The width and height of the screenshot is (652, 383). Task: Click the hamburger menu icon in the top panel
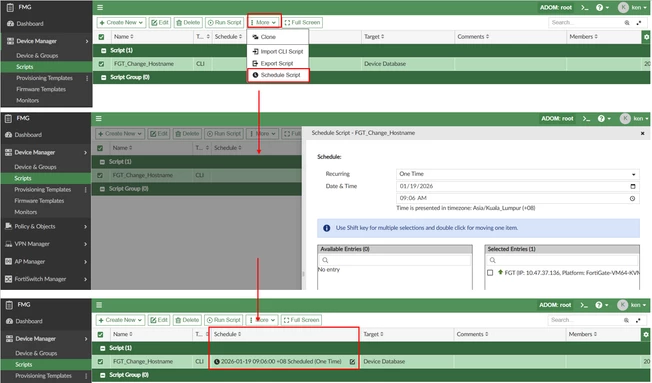coord(100,7)
